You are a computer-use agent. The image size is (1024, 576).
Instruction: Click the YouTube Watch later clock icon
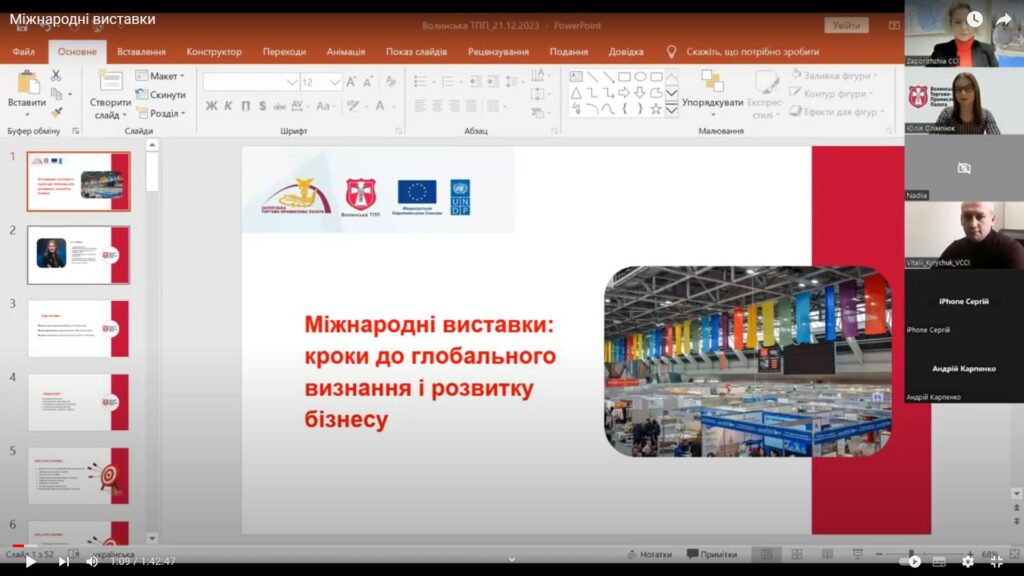(x=974, y=20)
